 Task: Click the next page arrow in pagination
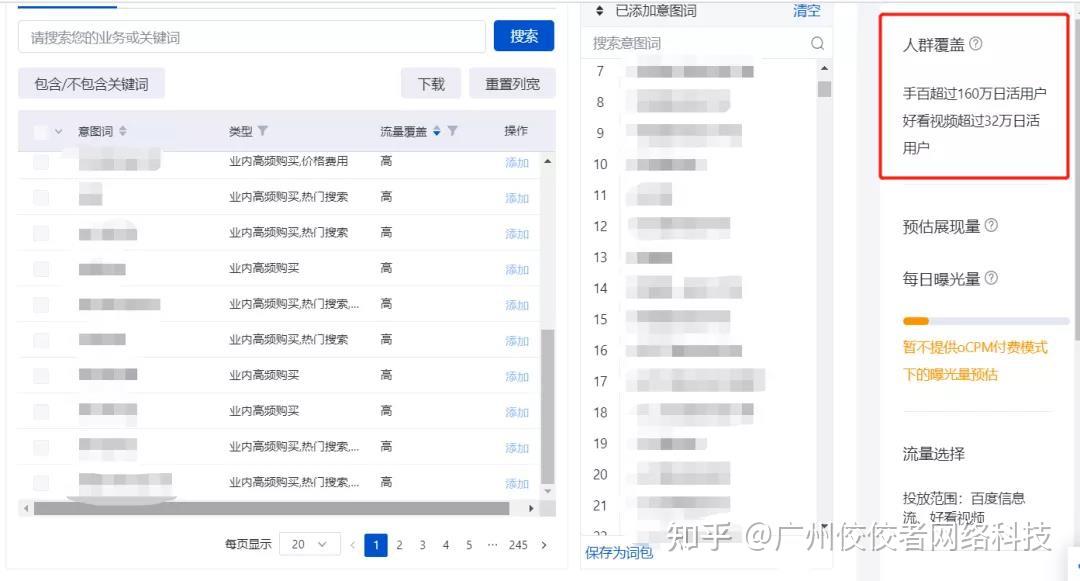point(544,545)
